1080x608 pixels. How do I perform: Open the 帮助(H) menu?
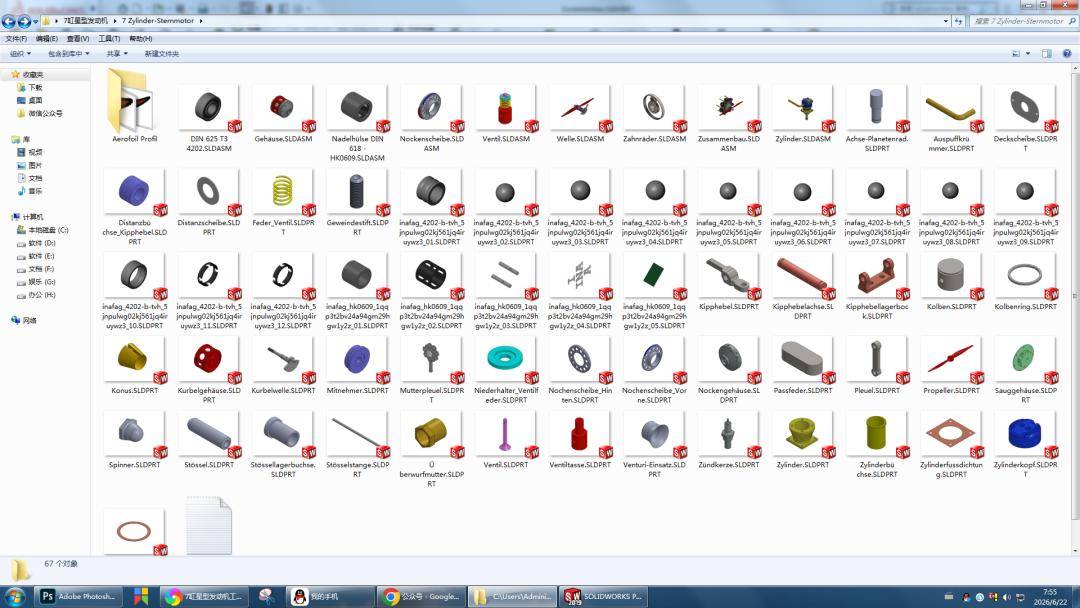pyautogui.click(x=141, y=39)
